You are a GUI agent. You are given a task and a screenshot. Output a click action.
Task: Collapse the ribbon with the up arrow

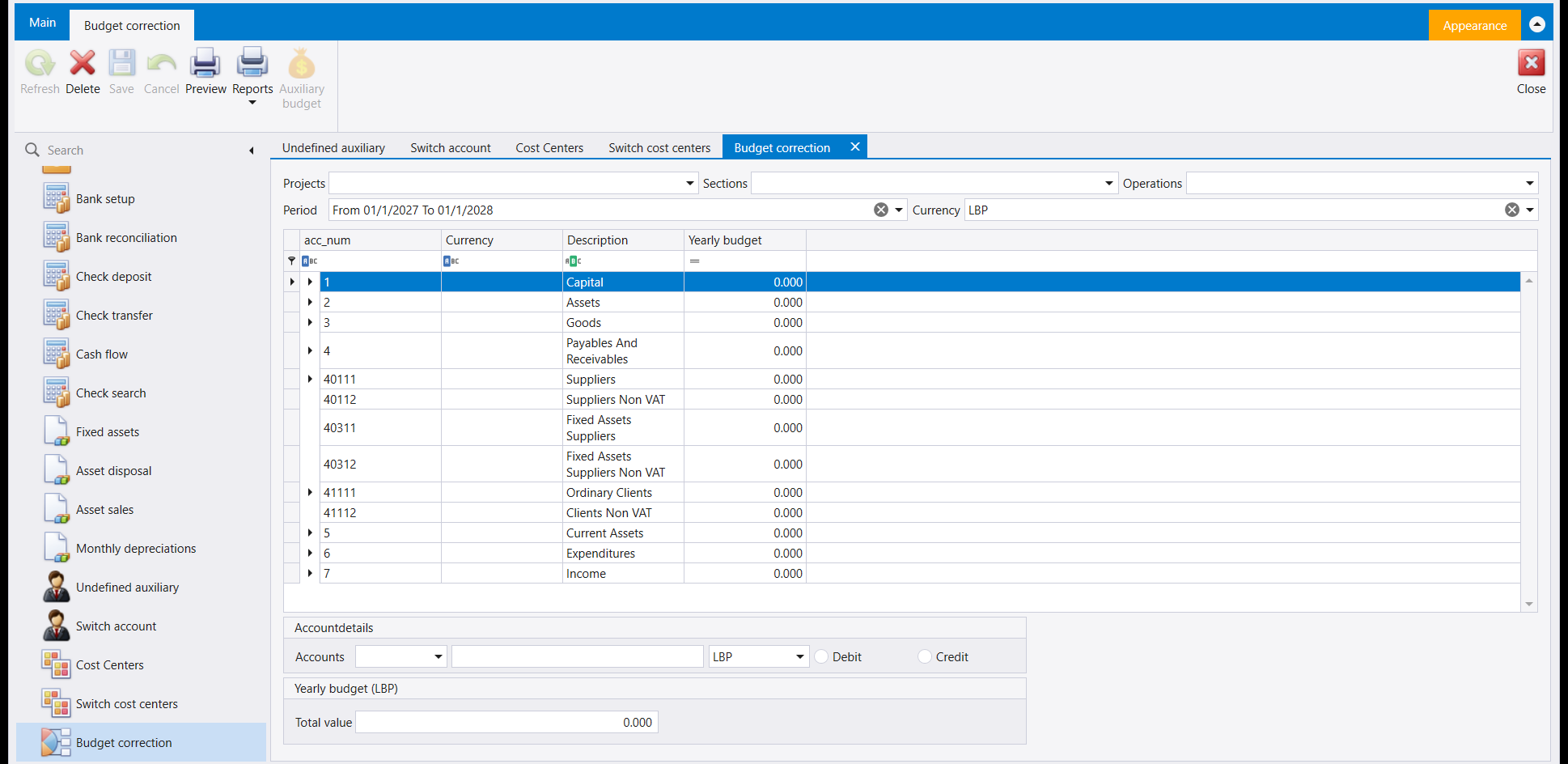(x=1537, y=25)
